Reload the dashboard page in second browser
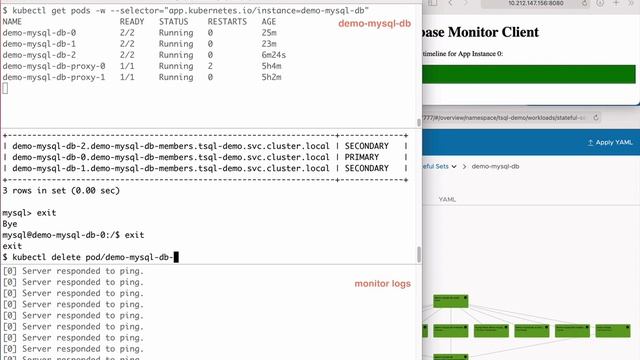 [x=596, y=118]
